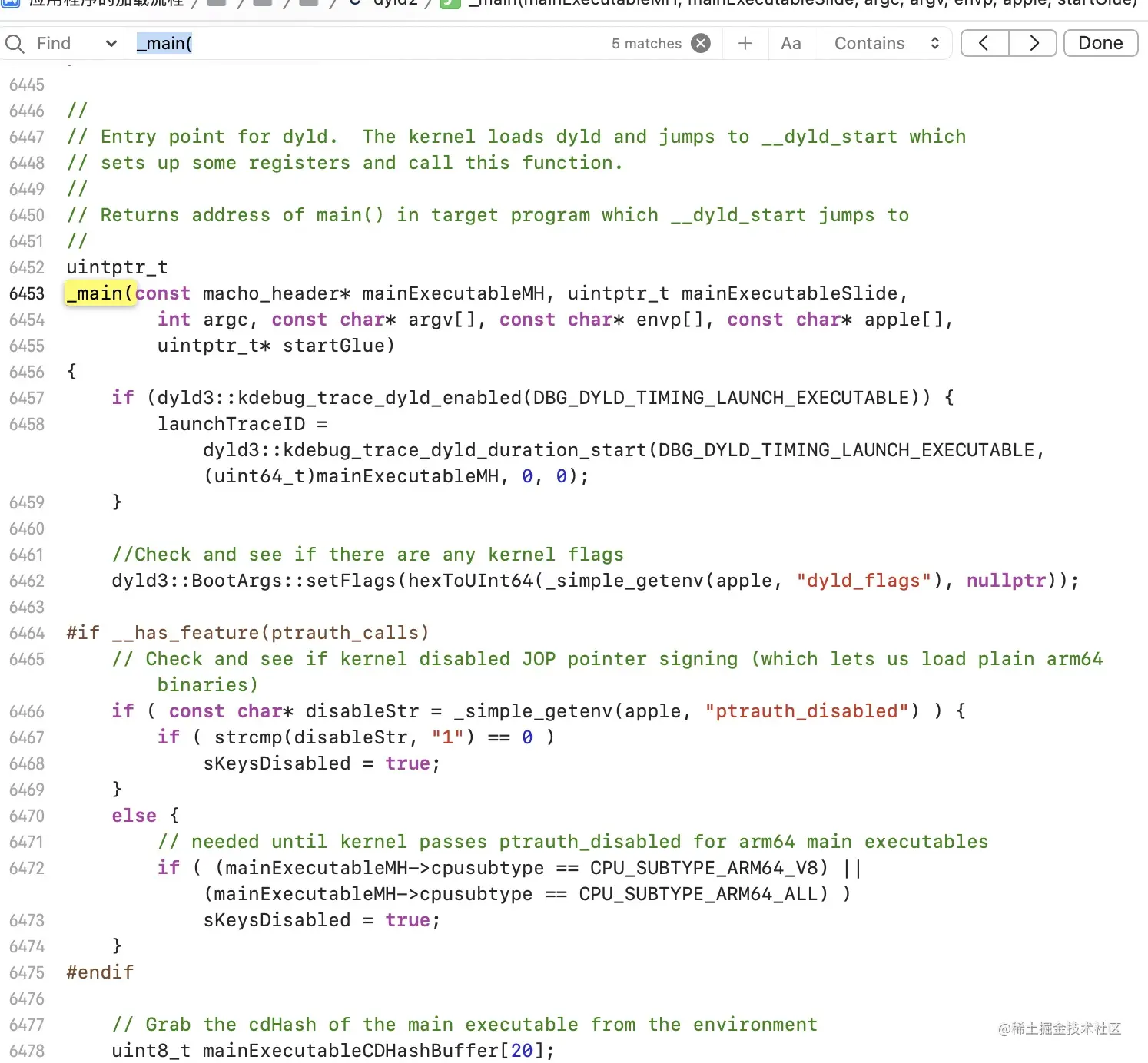
Task: Click line number 6462 in the gutter
Action: click(x=27, y=581)
